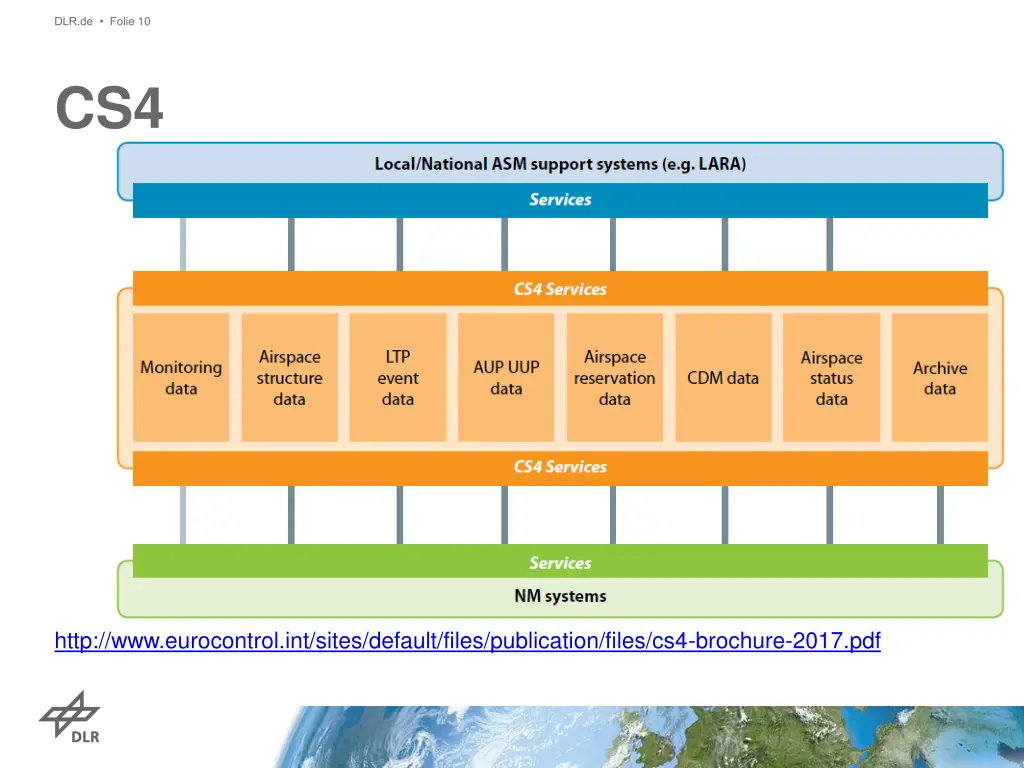Select CS4 Services bar above data boxes
This screenshot has width=1024, height=768.
pyautogui.click(x=560, y=289)
